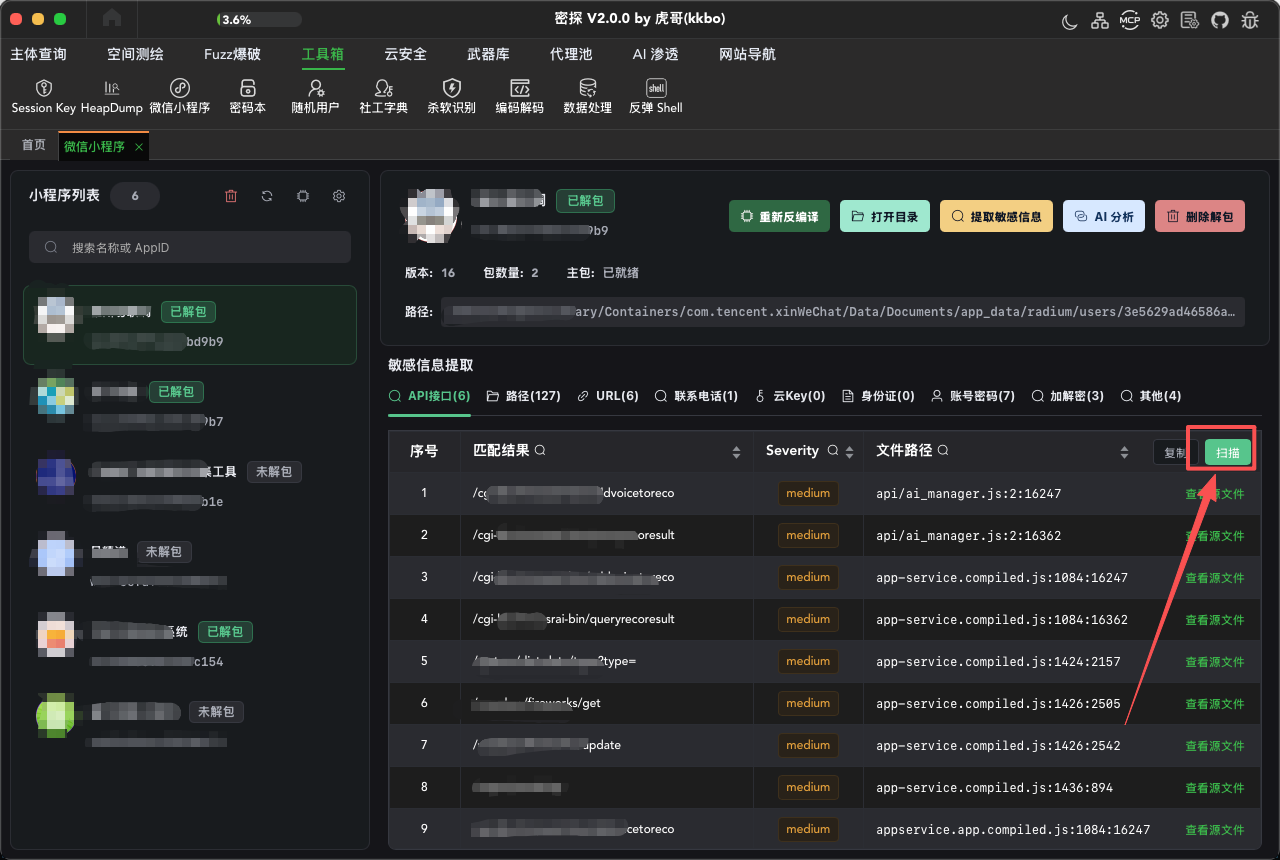Click the chip icon in mini-program list header

(x=303, y=196)
